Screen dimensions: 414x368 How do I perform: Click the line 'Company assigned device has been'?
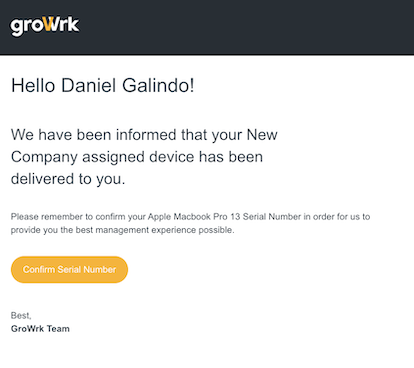pyautogui.click(x=137, y=157)
